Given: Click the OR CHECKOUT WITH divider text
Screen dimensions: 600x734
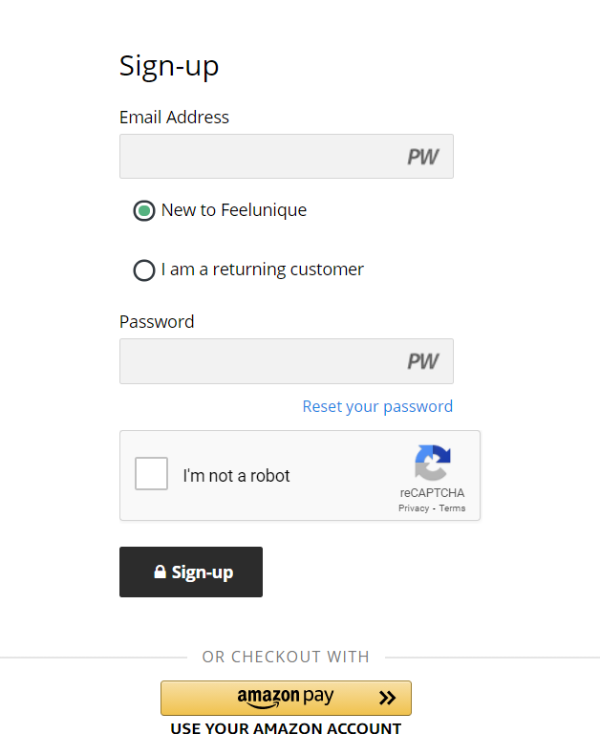Looking at the screenshot, I should click(286, 657).
